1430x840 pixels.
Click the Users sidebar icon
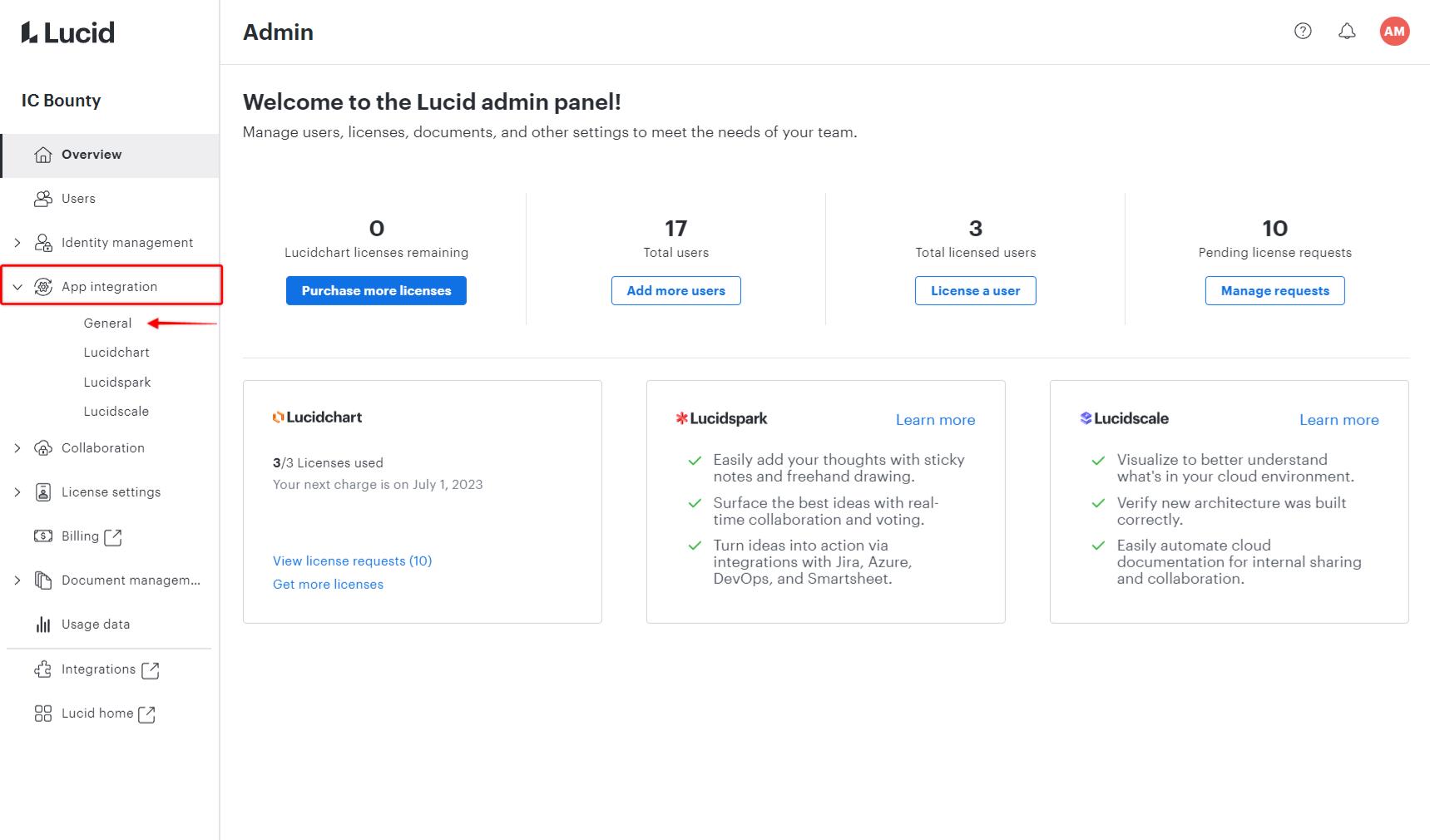42,198
